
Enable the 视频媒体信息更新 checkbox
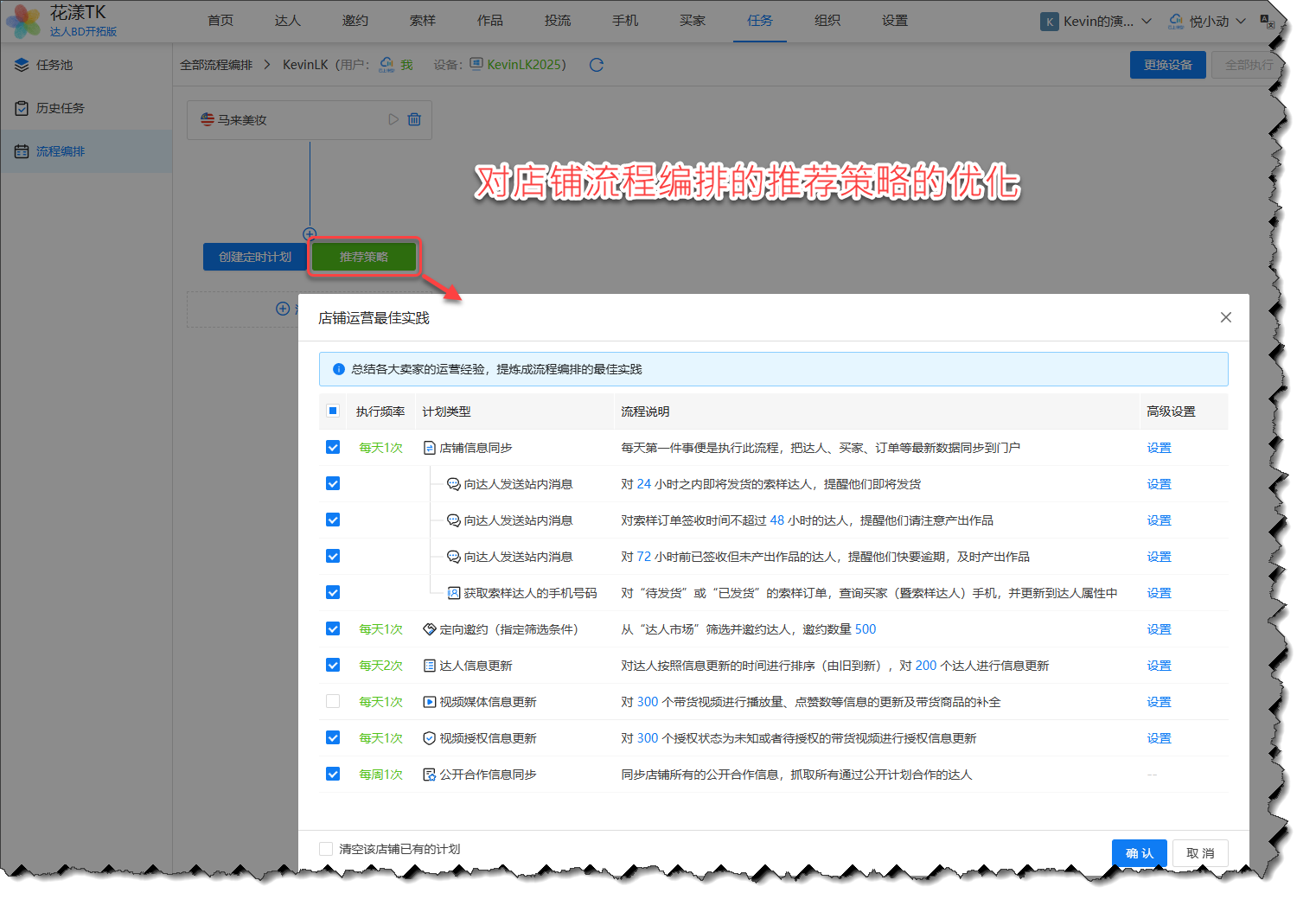tap(333, 701)
